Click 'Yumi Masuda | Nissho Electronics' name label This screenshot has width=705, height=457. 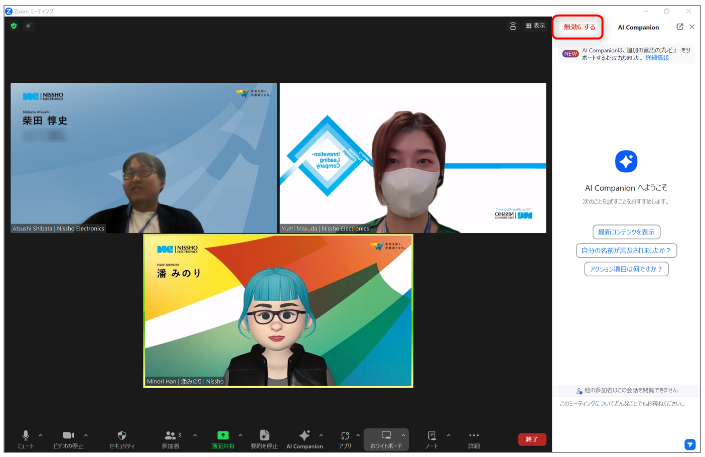(325, 228)
